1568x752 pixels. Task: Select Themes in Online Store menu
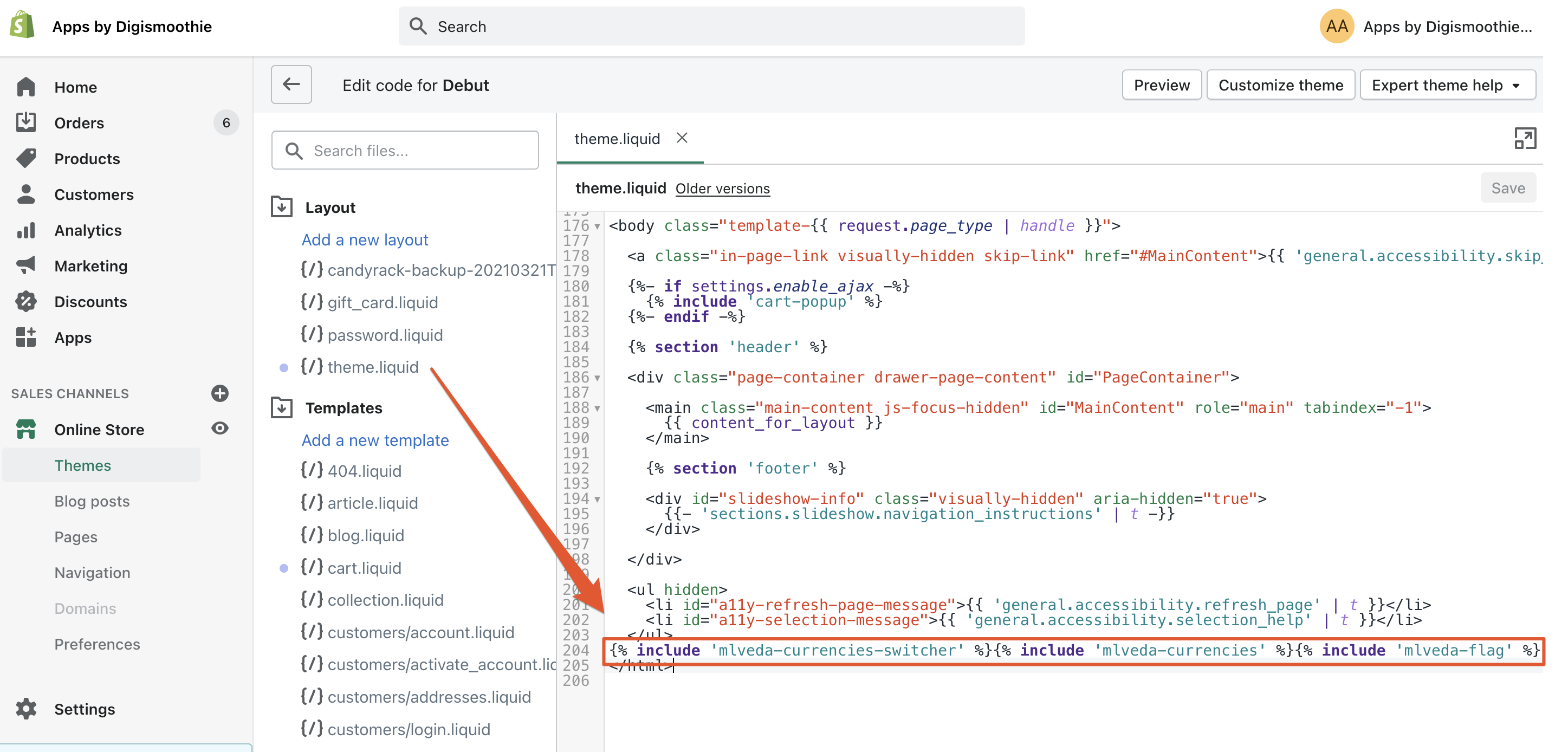(x=83, y=465)
